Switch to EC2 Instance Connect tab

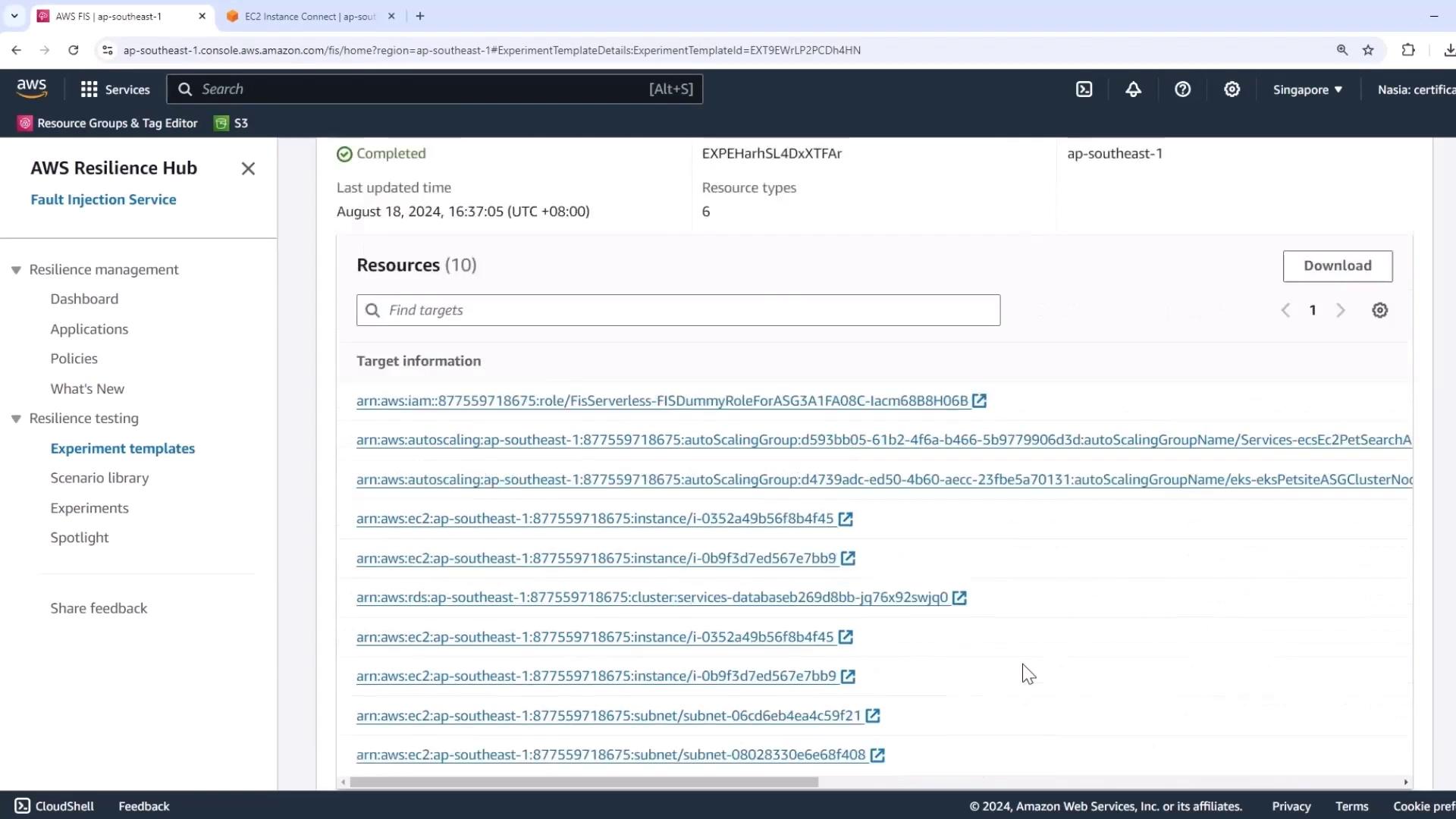click(309, 16)
